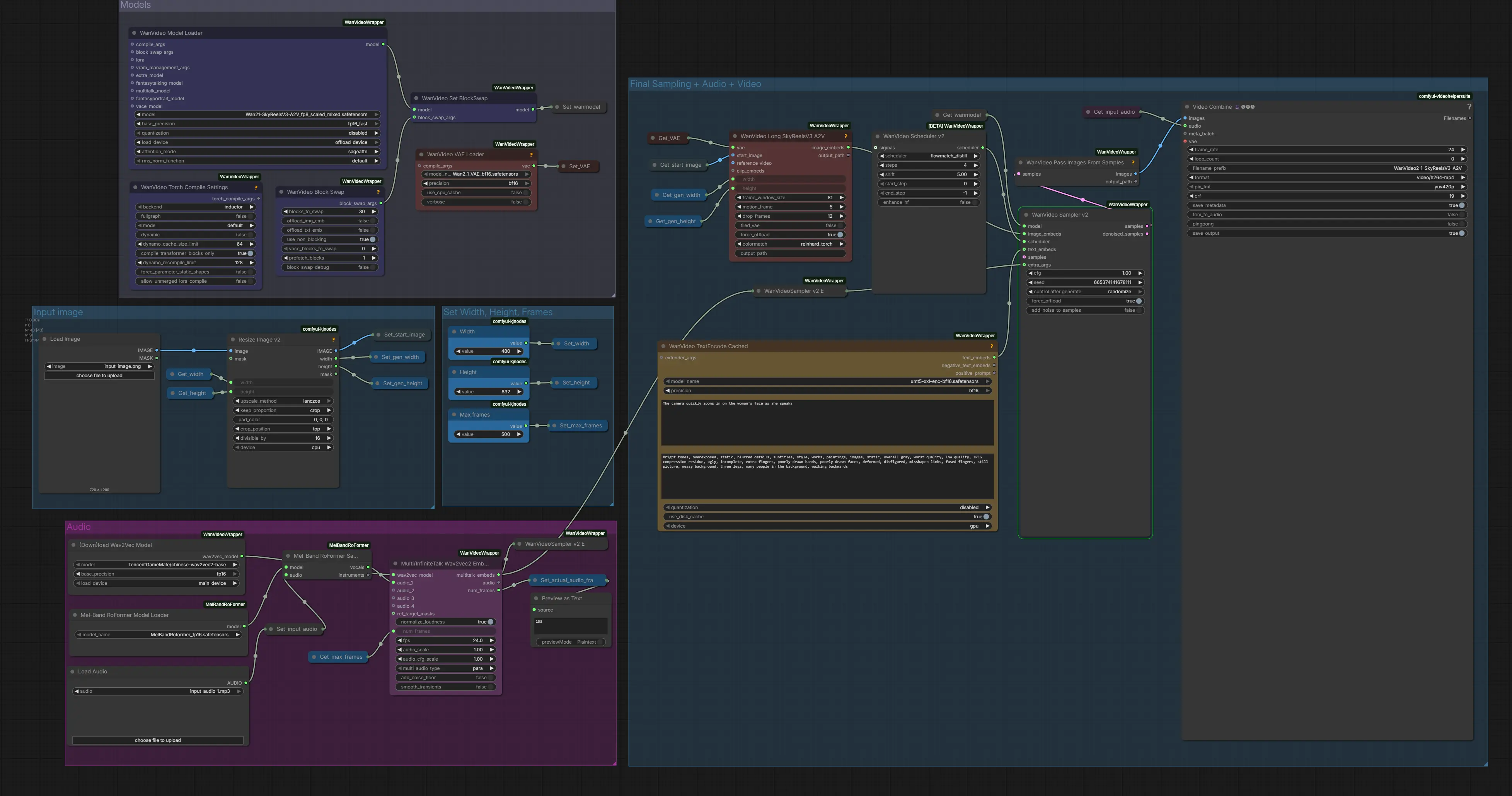Open the WanVideo TextEncode Cached help icon
The width and height of the screenshot is (1512, 796).
tap(991, 346)
